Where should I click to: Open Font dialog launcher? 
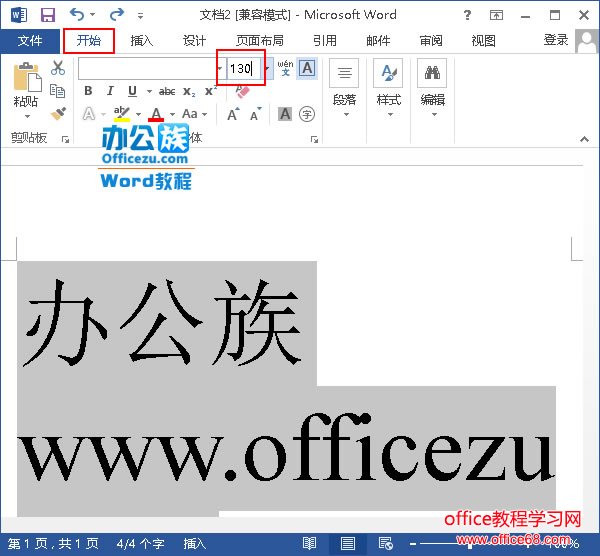tap(315, 139)
